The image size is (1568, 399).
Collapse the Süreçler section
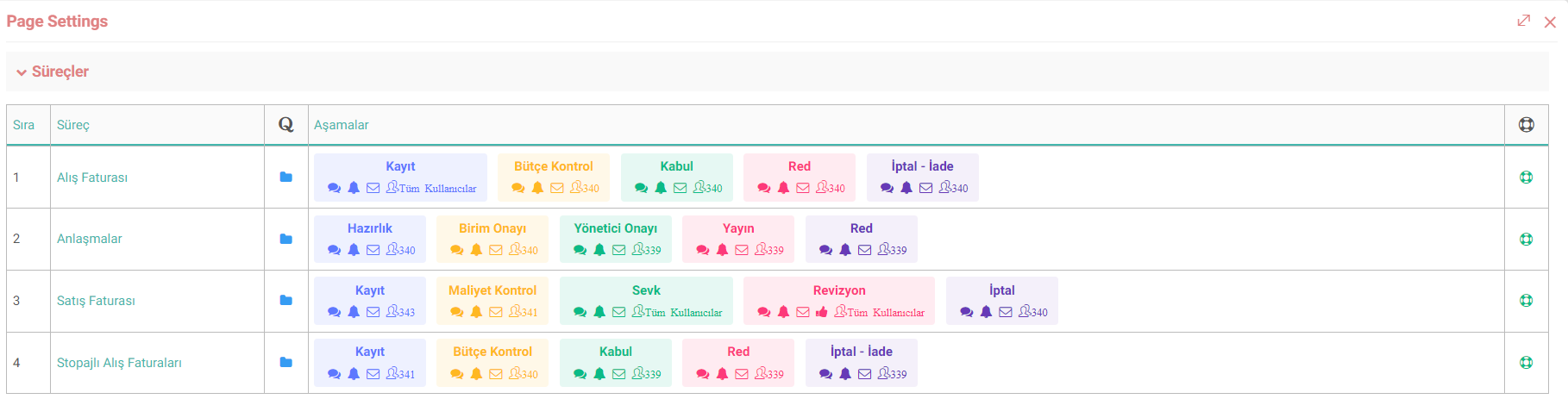pyautogui.click(x=52, y=72)
